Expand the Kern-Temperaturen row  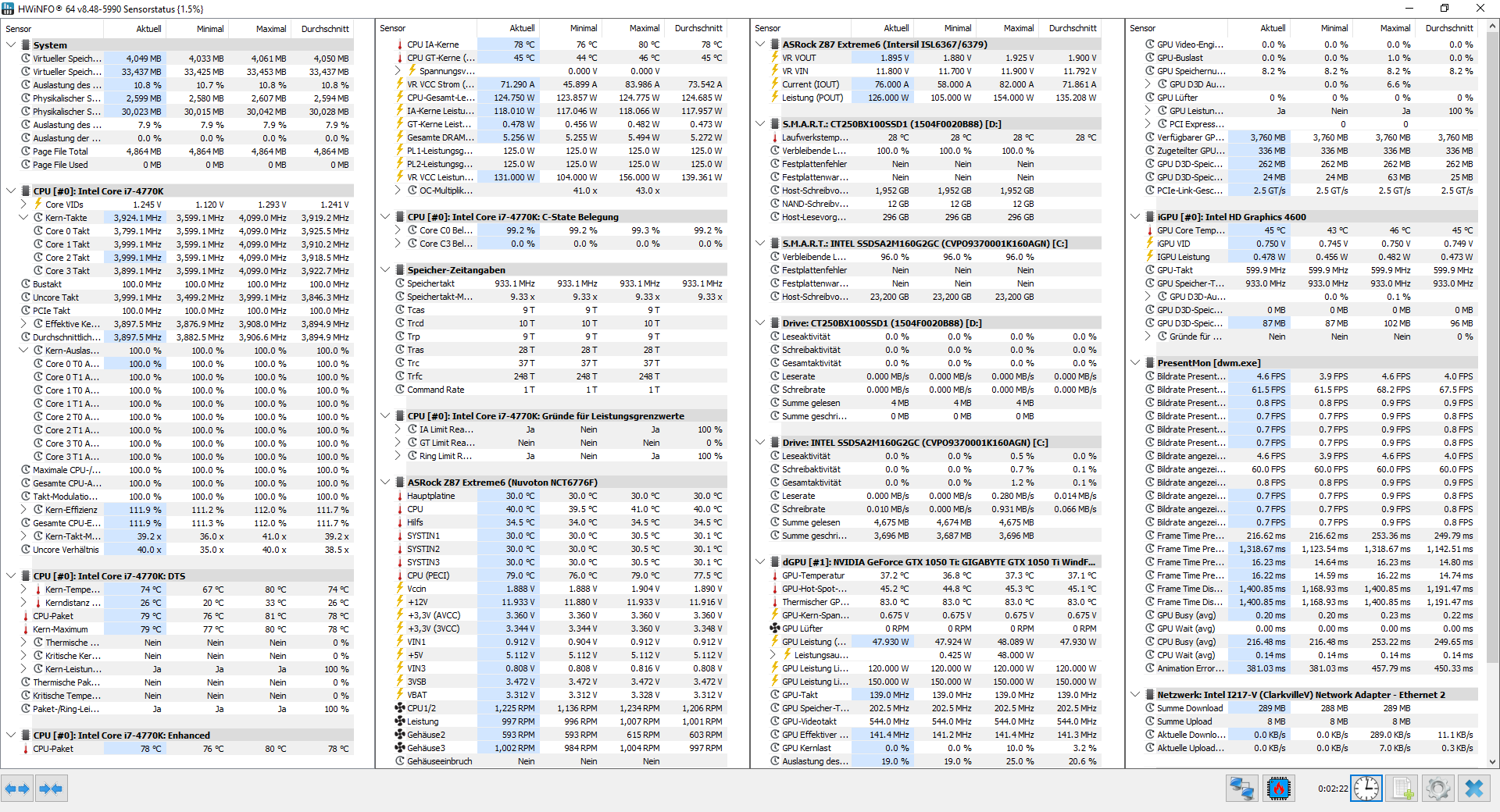(x=23, y=589)
